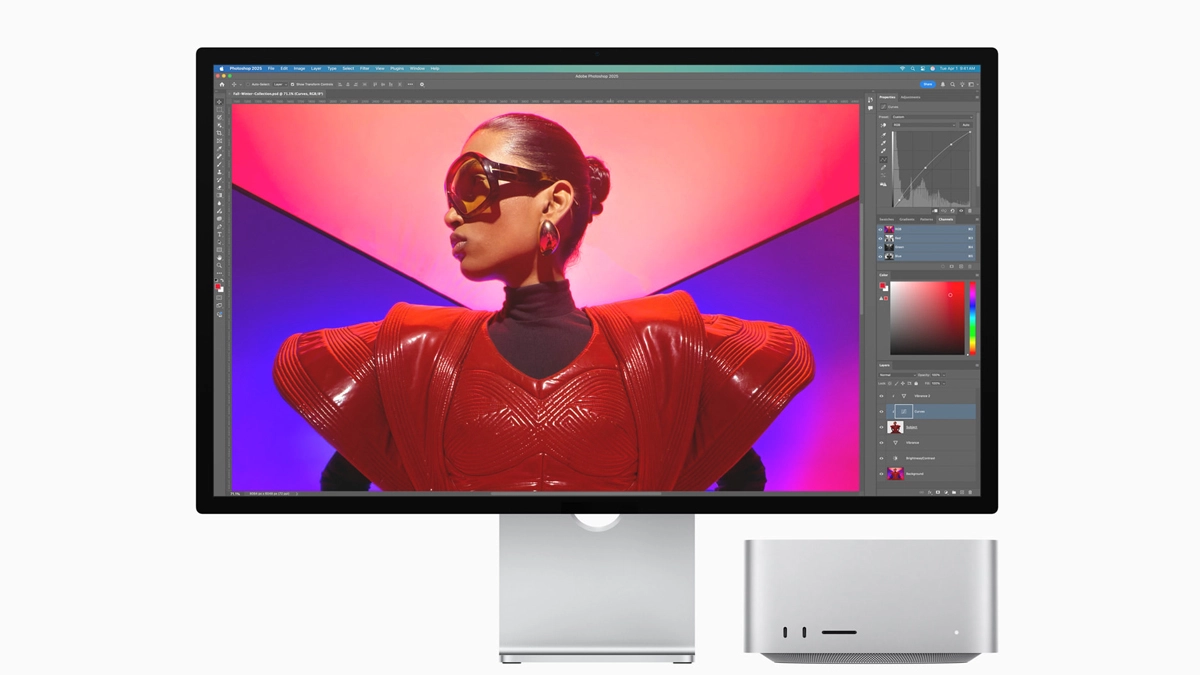
Task: Open the Preset Custom dropdown
Action: click(x=932, y=117)
